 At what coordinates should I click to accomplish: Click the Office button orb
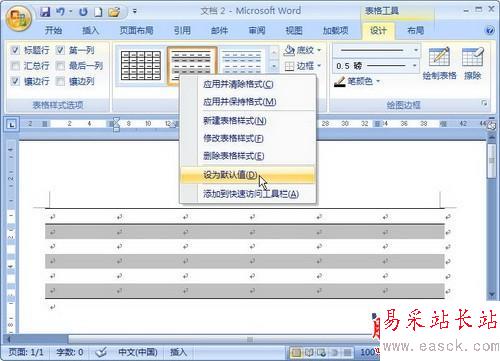coord(19,17)
